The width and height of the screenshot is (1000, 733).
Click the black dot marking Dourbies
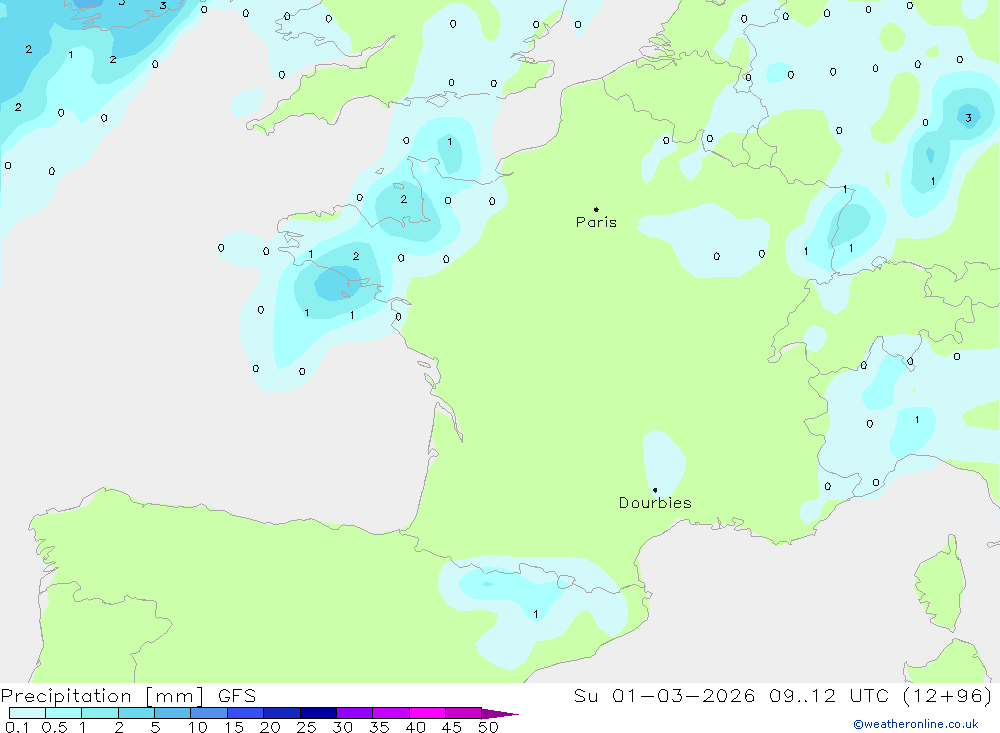point(655,490)
